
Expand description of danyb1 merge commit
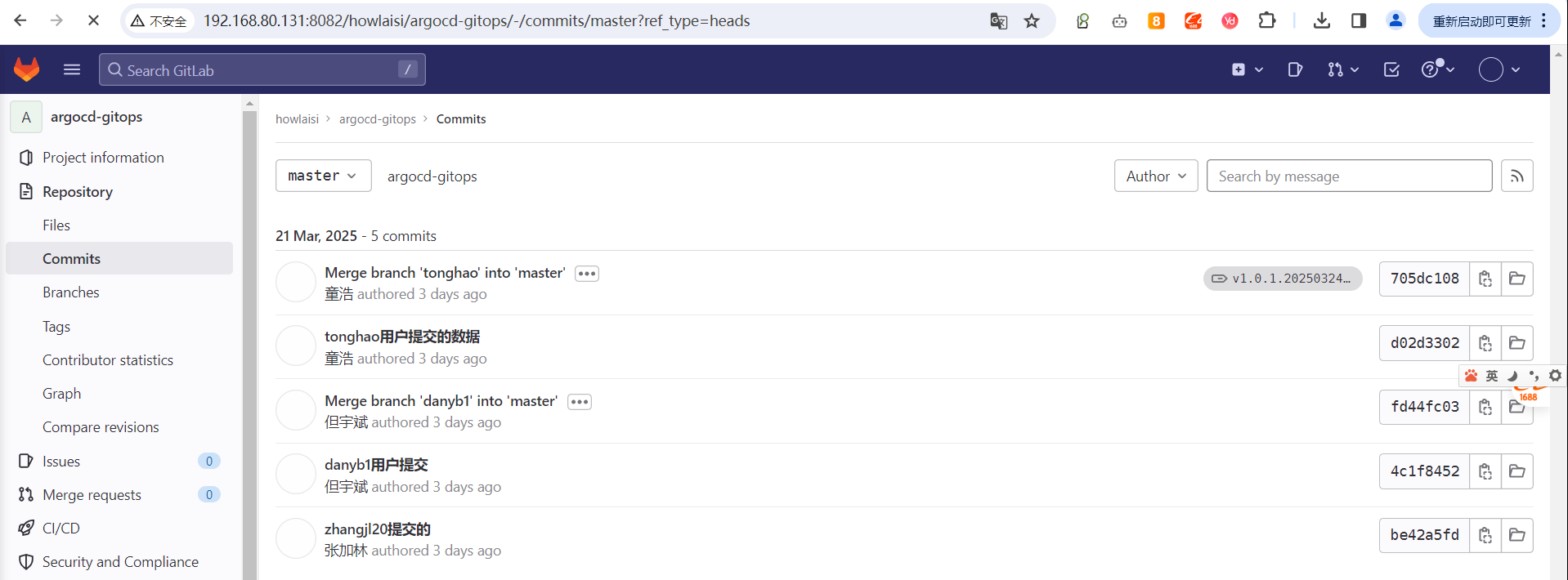pyautogui.click(x=579, y=402)
